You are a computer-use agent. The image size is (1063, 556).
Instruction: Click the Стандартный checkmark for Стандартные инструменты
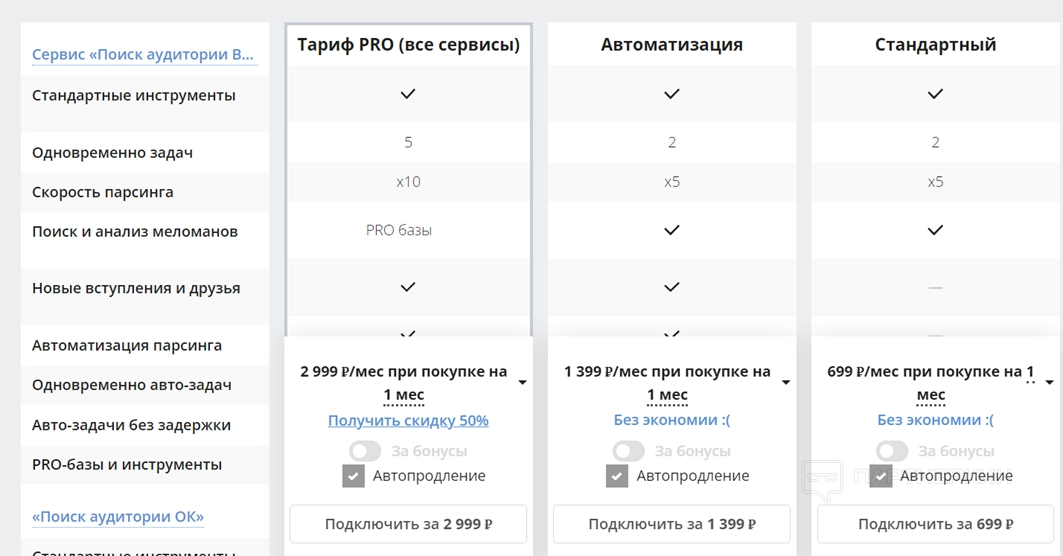coord(935,94)
